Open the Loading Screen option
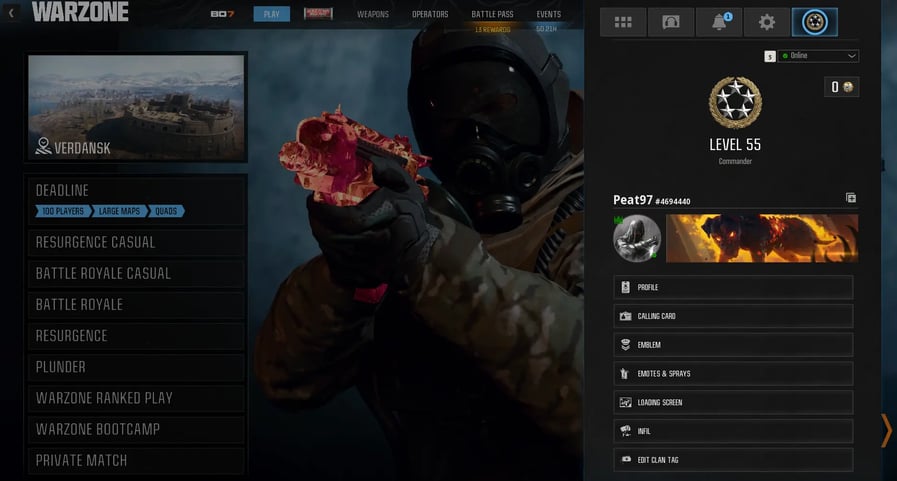This screenshot has width=897, height=481. (733, 403)
